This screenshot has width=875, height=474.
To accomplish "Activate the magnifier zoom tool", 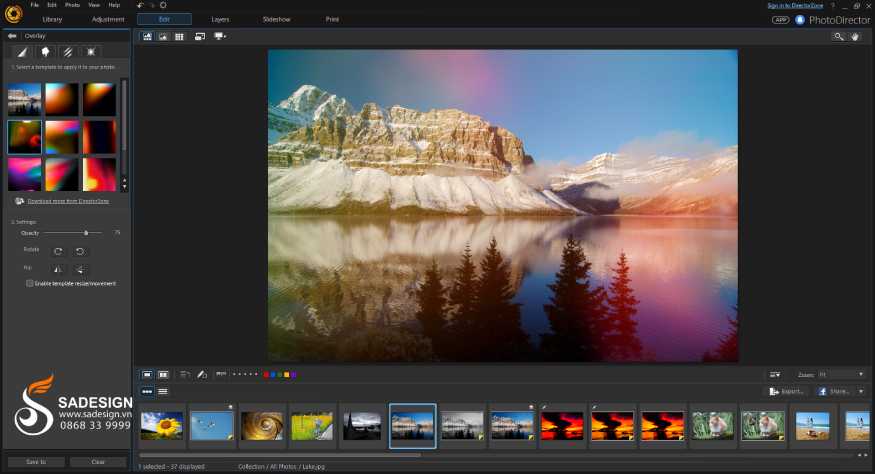I will (x=838, y=37).
